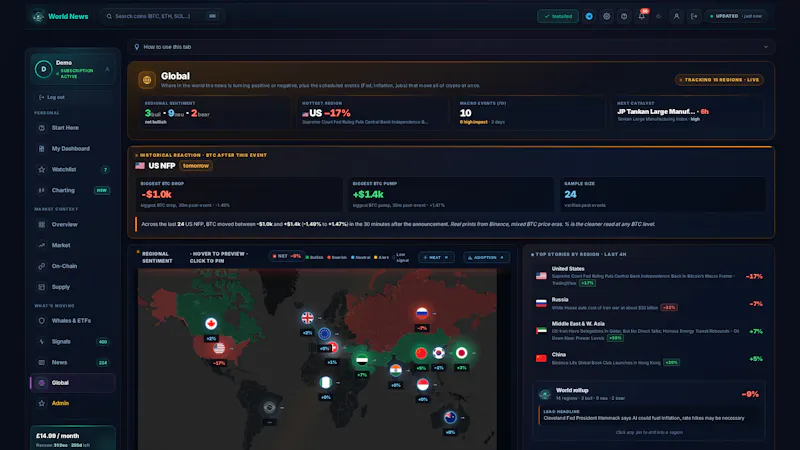Click the Japan flag marker on map
The image size is (800, 450).
(461, 353)
